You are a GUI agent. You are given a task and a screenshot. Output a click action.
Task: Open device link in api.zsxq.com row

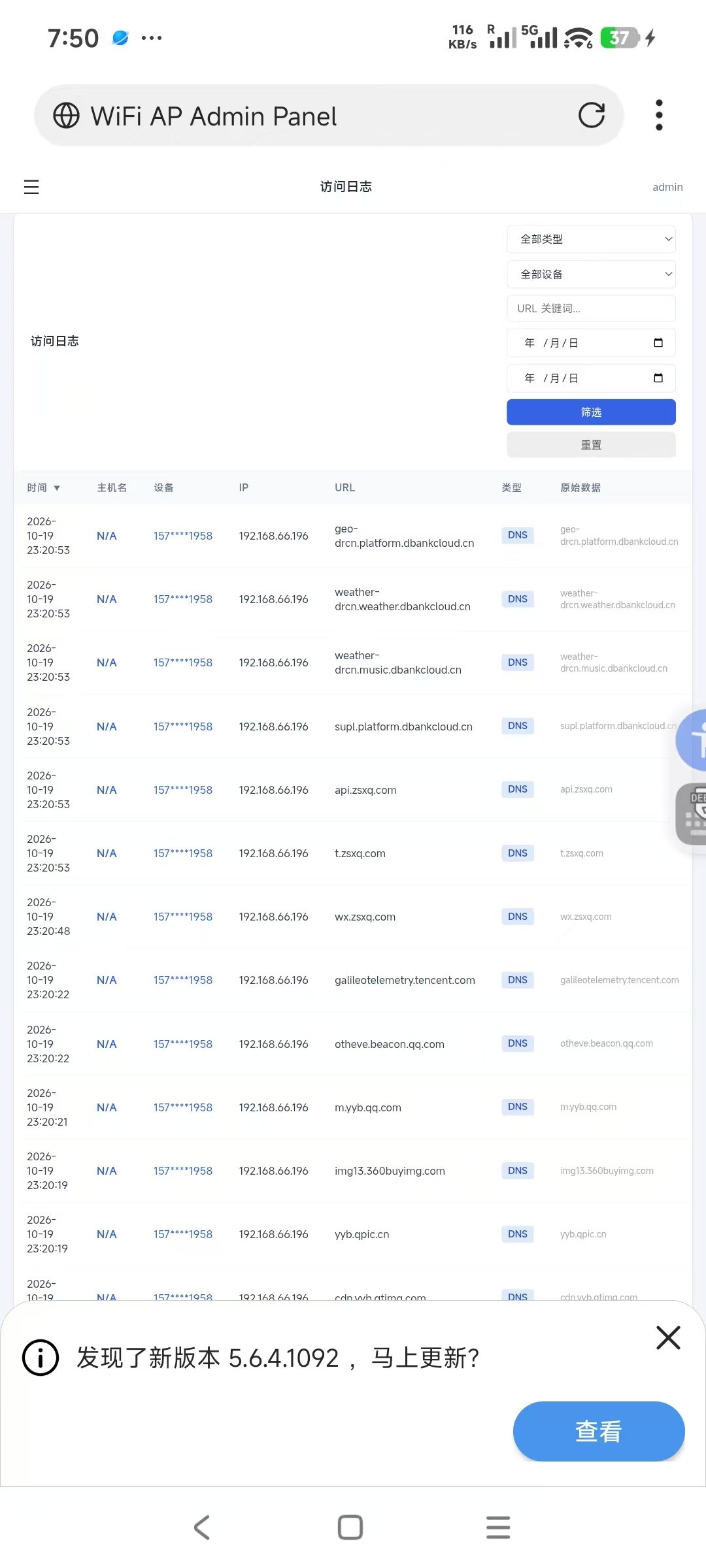coord(183,790)
